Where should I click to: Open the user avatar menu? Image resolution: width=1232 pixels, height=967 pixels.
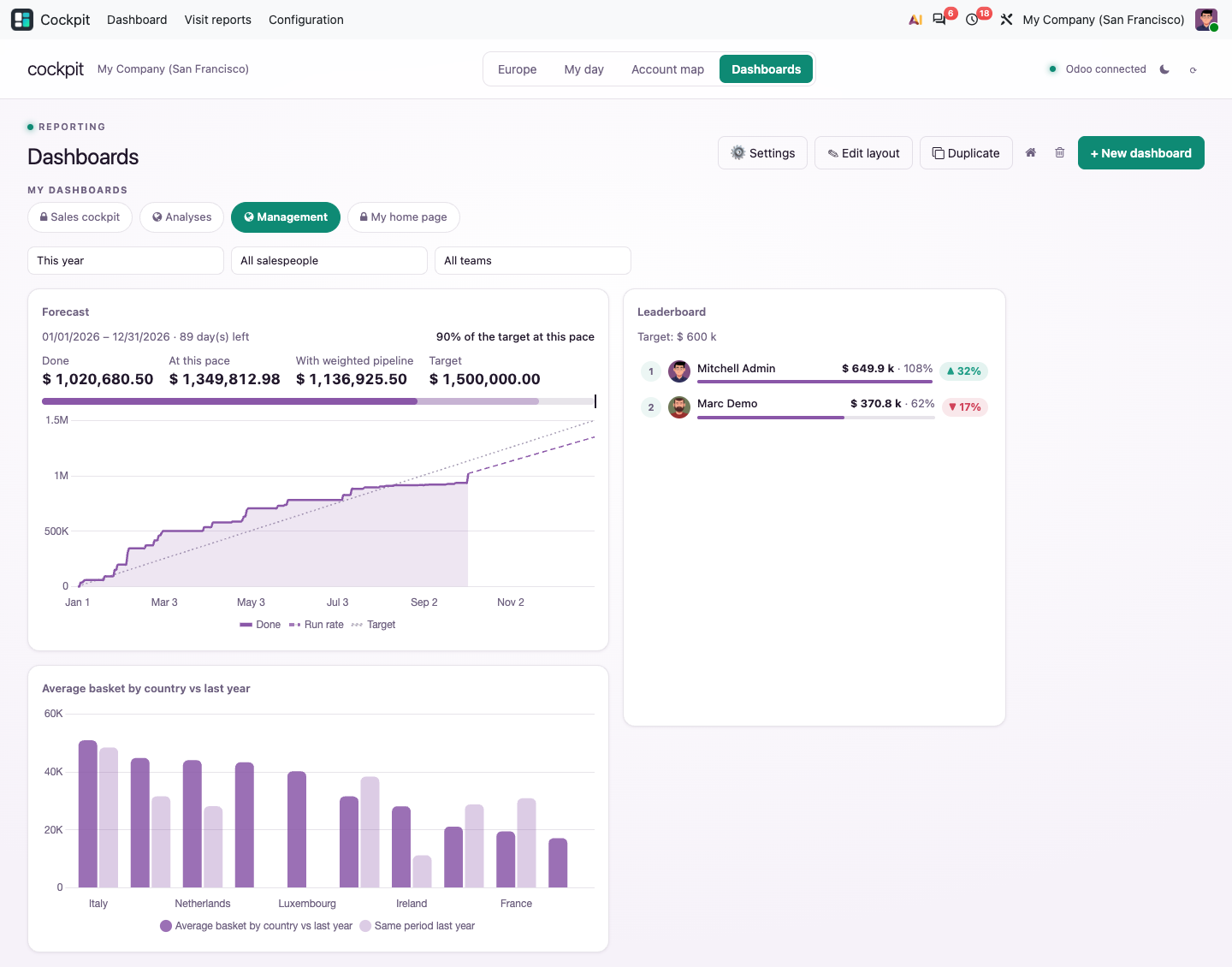pos(1206,20)
